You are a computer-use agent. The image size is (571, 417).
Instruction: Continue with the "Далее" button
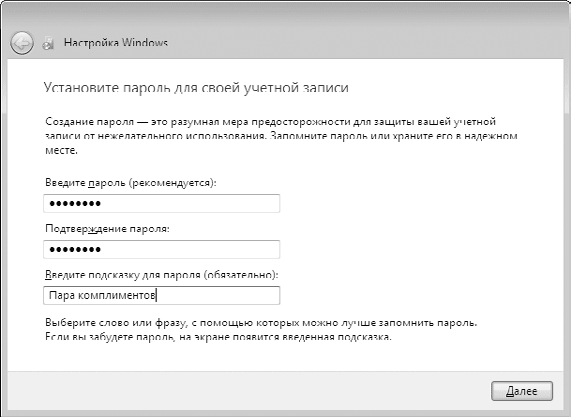(522, 391)
